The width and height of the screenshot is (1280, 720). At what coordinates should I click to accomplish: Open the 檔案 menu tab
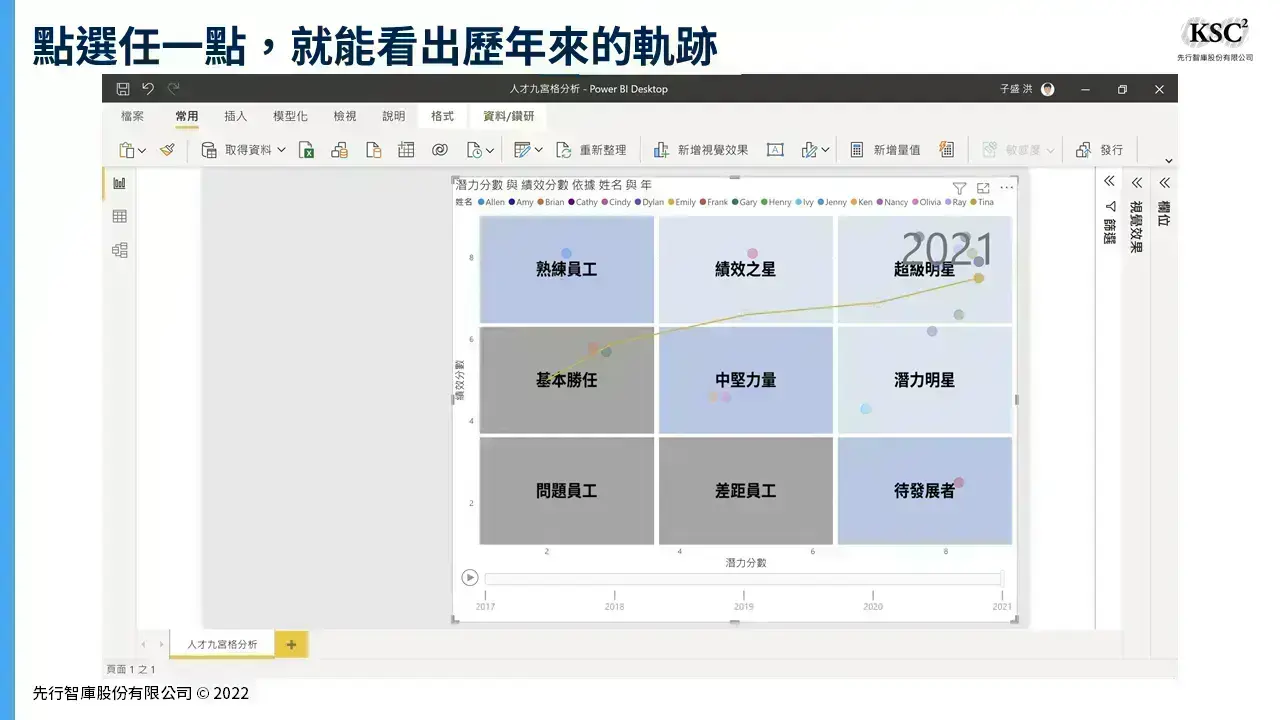coord(132,116)
